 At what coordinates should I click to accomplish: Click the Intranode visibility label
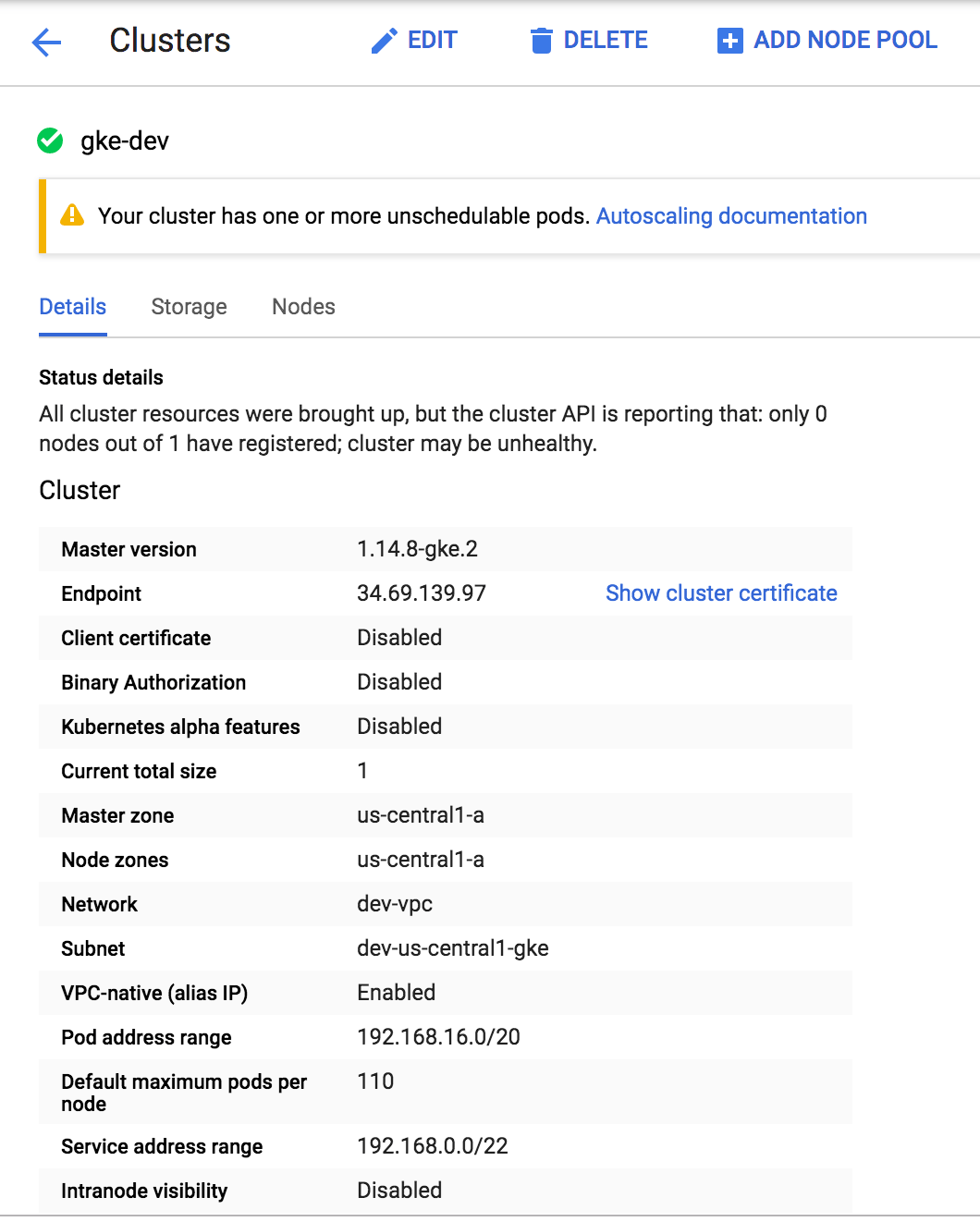(x=144, y=1191)
